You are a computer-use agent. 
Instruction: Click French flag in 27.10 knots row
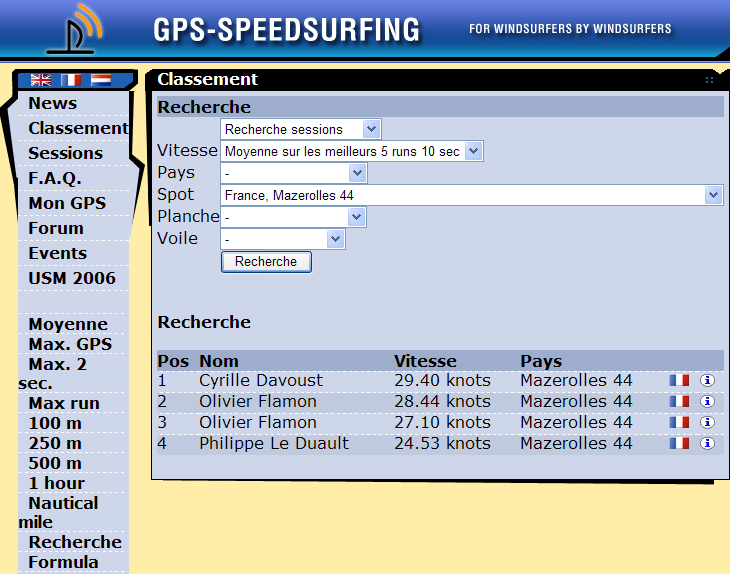coord(679,423)
